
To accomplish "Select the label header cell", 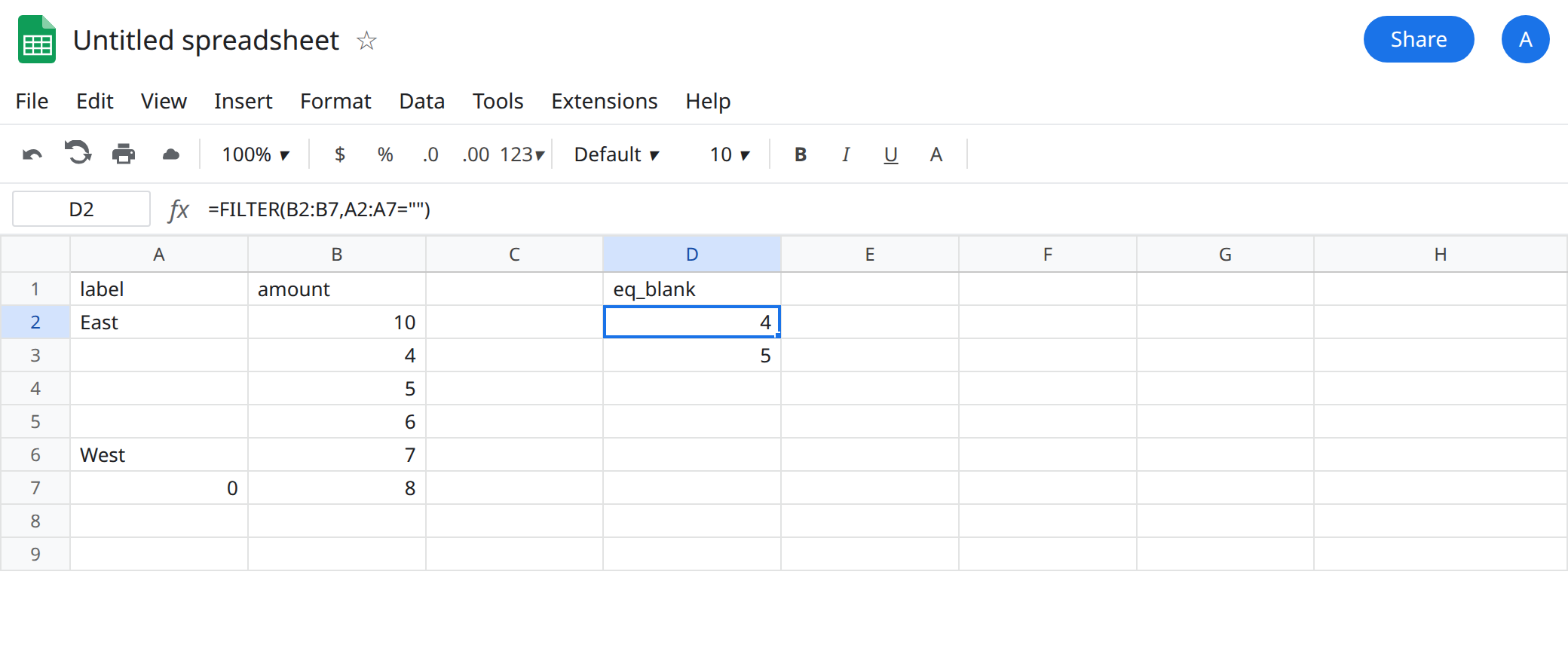I will point(159,289).
